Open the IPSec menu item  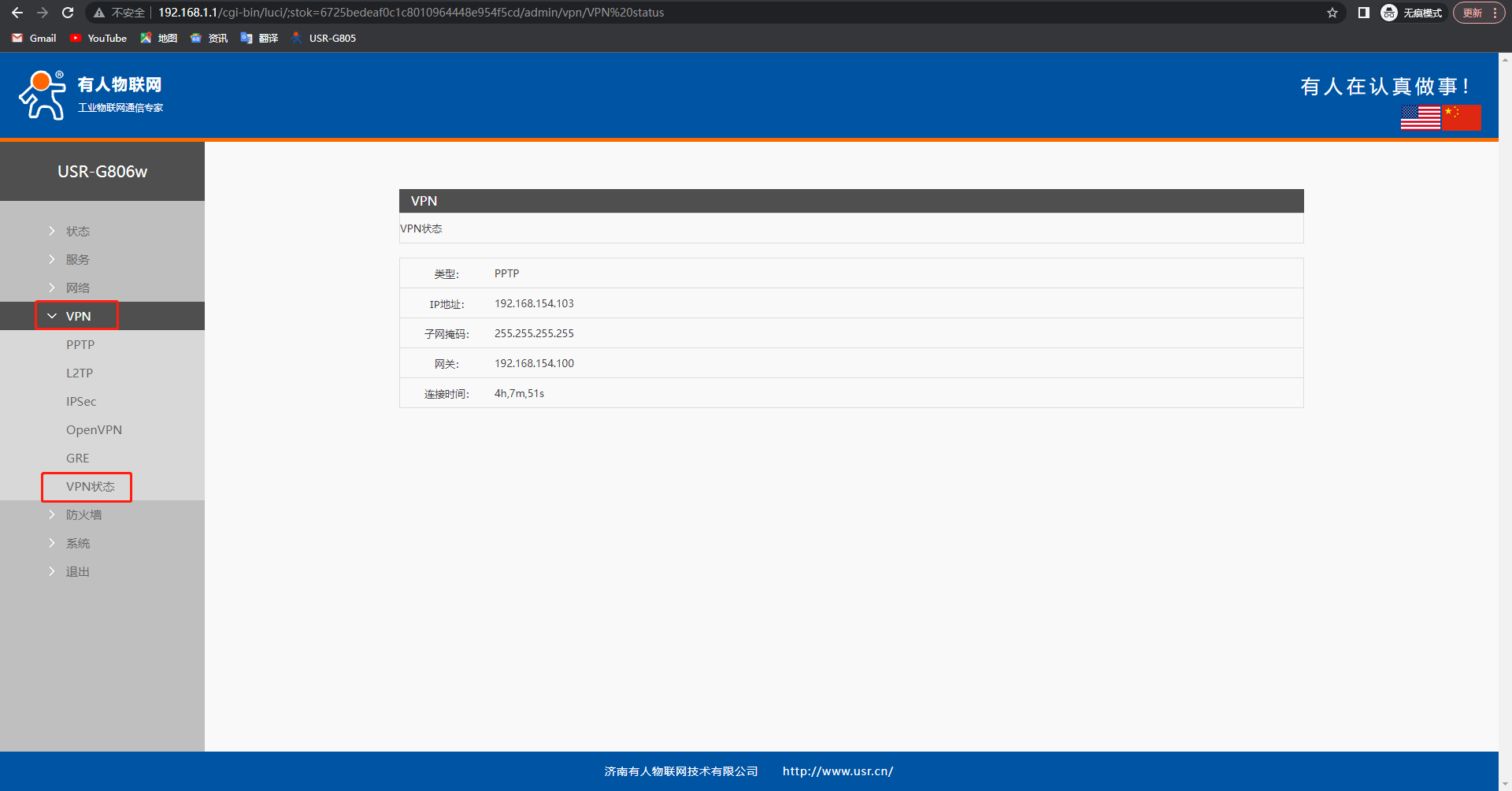(x=81, y=401)
